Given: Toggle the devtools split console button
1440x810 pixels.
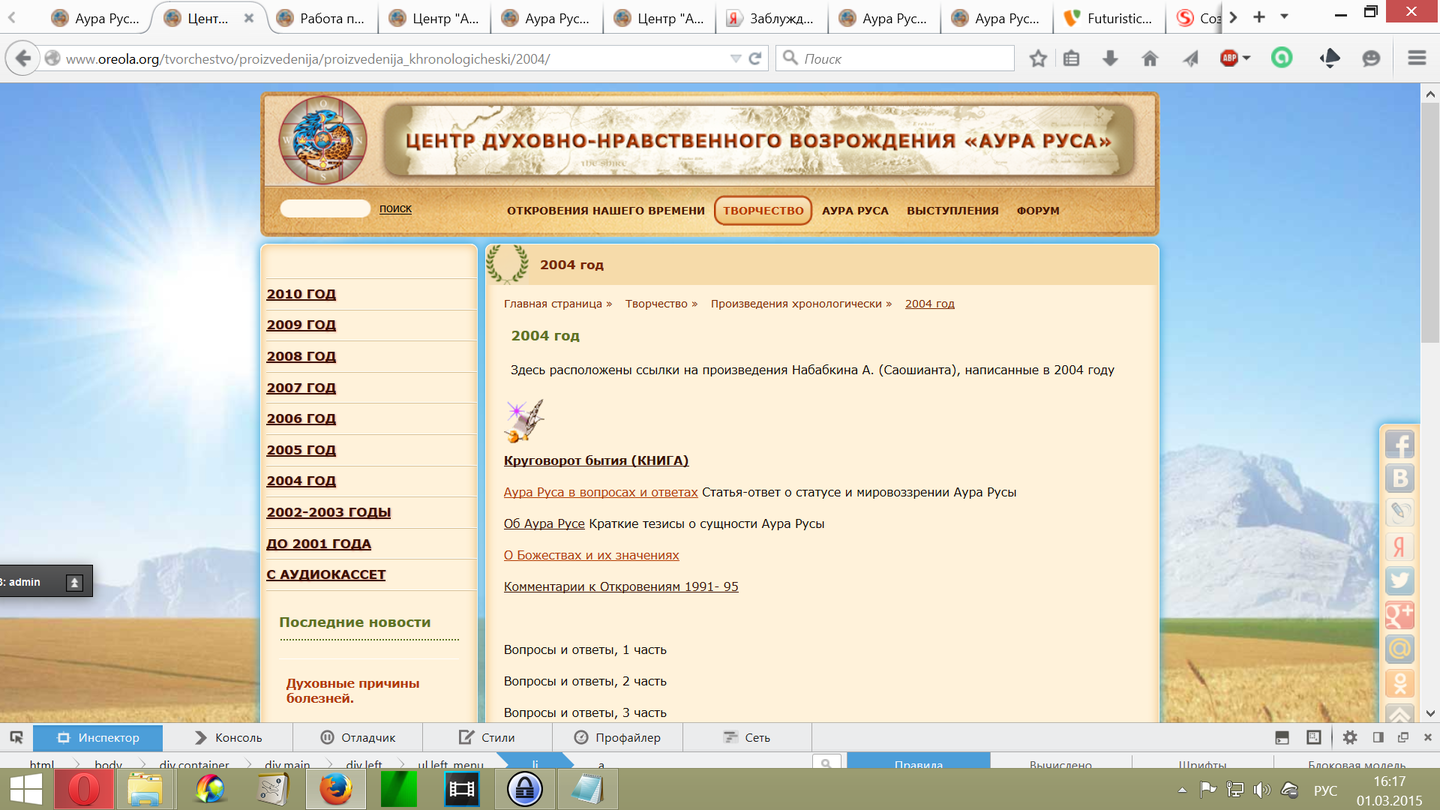Looking at the screenshot, I should (1282, 738).
